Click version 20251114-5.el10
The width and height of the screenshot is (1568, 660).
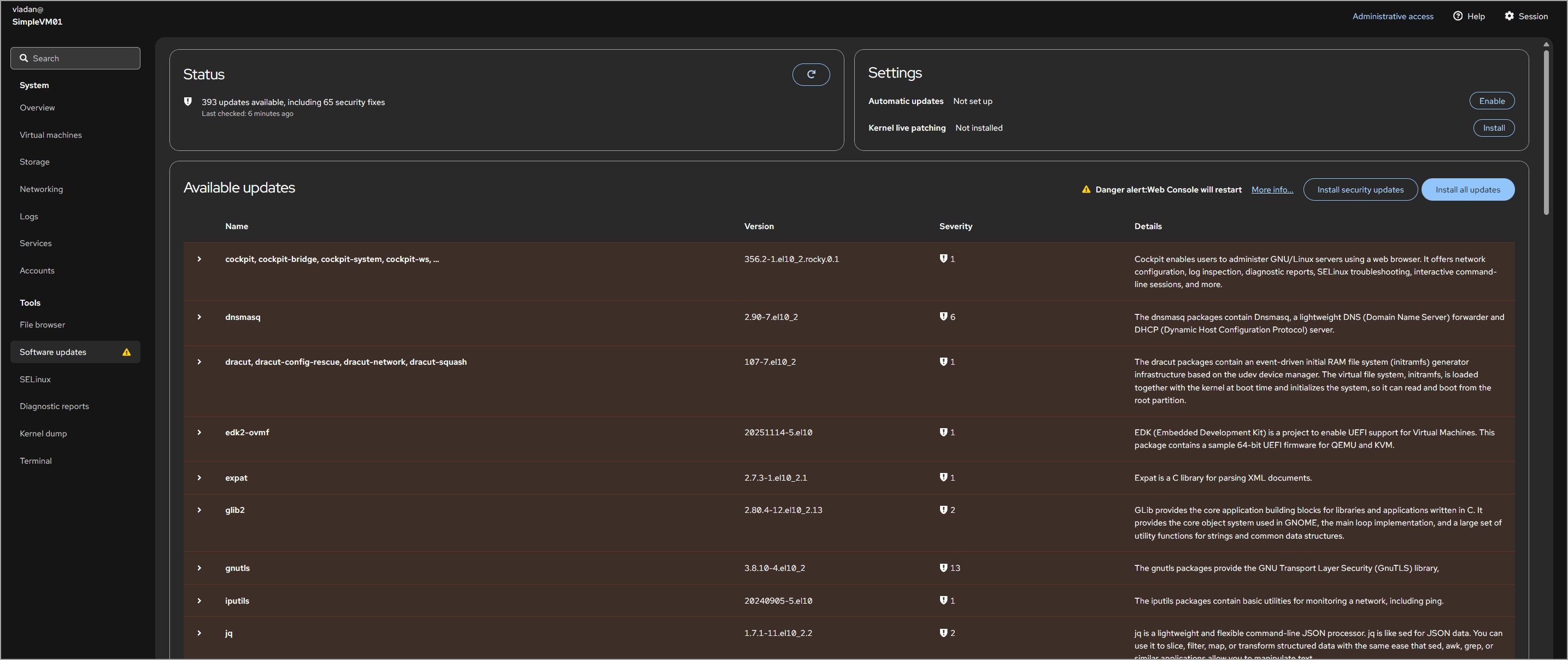click(x=778, y=433)
